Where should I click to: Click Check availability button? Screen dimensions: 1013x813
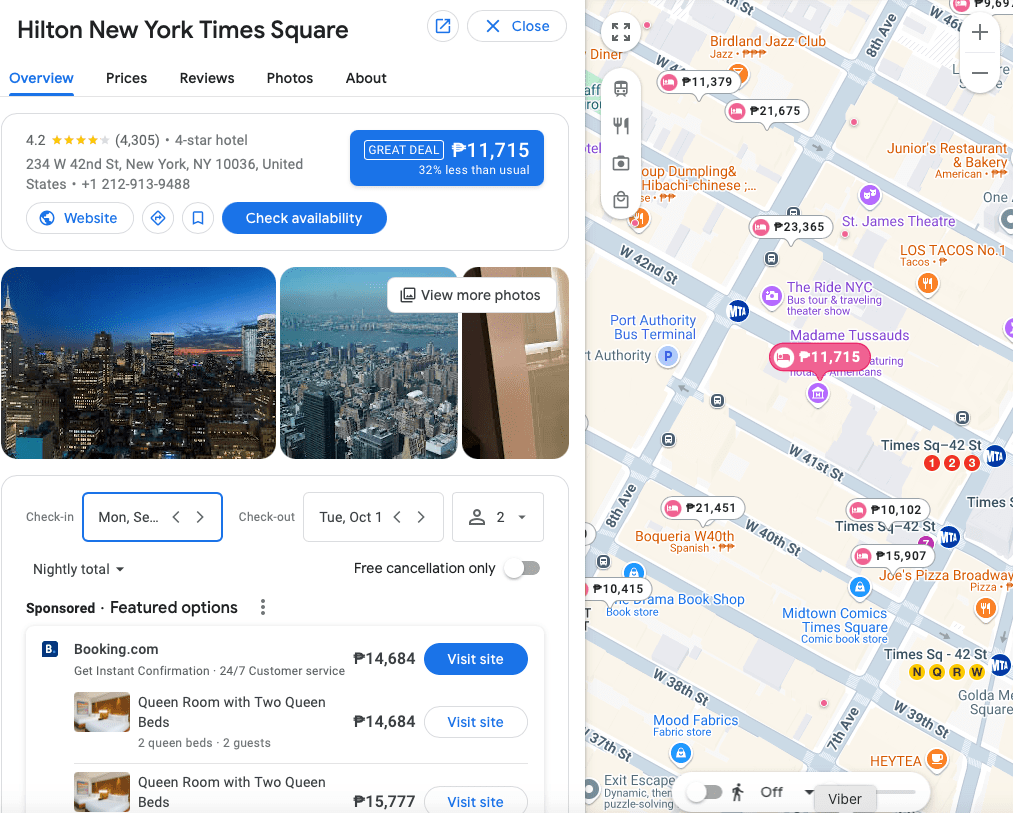click(x=304, y=218)
